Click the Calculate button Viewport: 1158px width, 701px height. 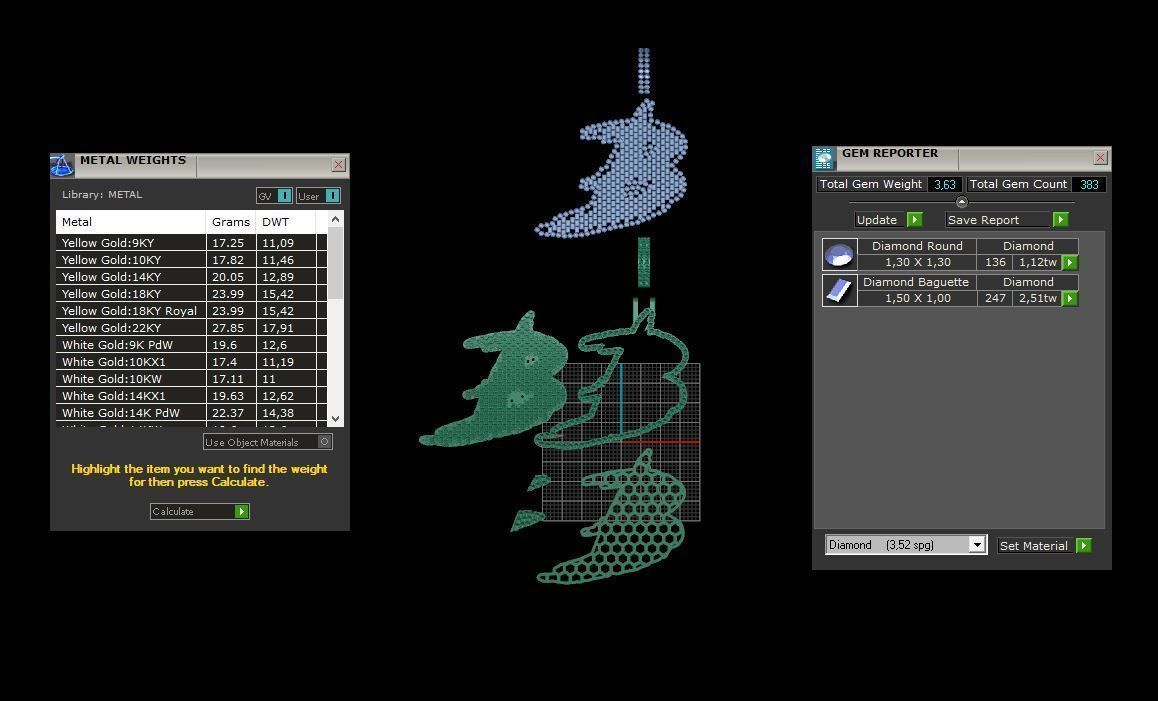click(199, 511)
